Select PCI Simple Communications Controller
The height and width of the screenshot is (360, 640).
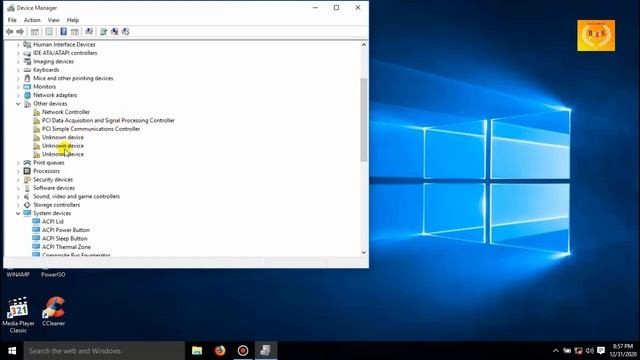coord(91,129)
